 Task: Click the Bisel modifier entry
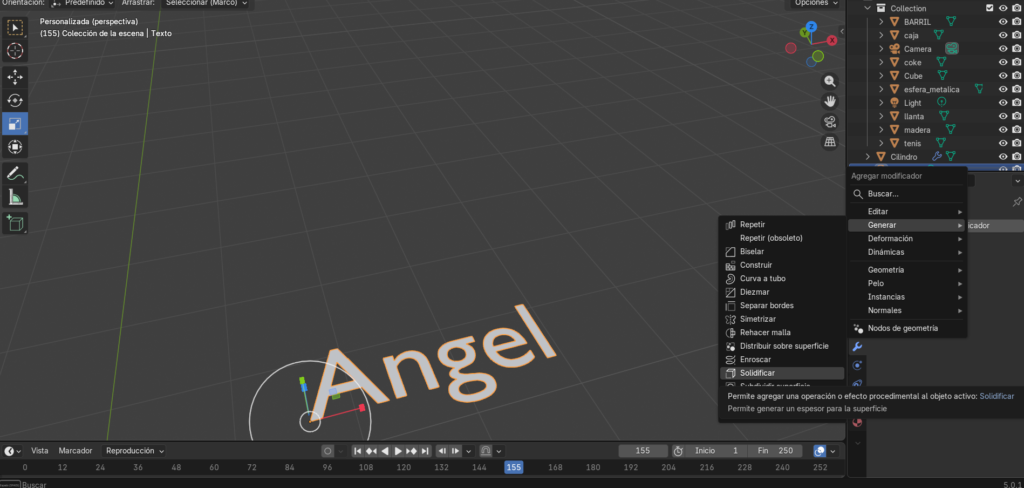(752, 252)
